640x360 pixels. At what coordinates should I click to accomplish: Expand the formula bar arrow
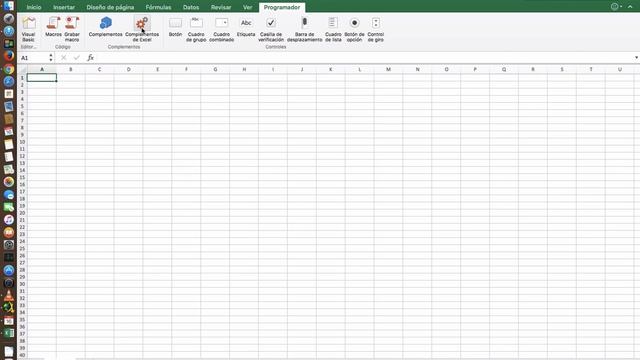(636, 58)
